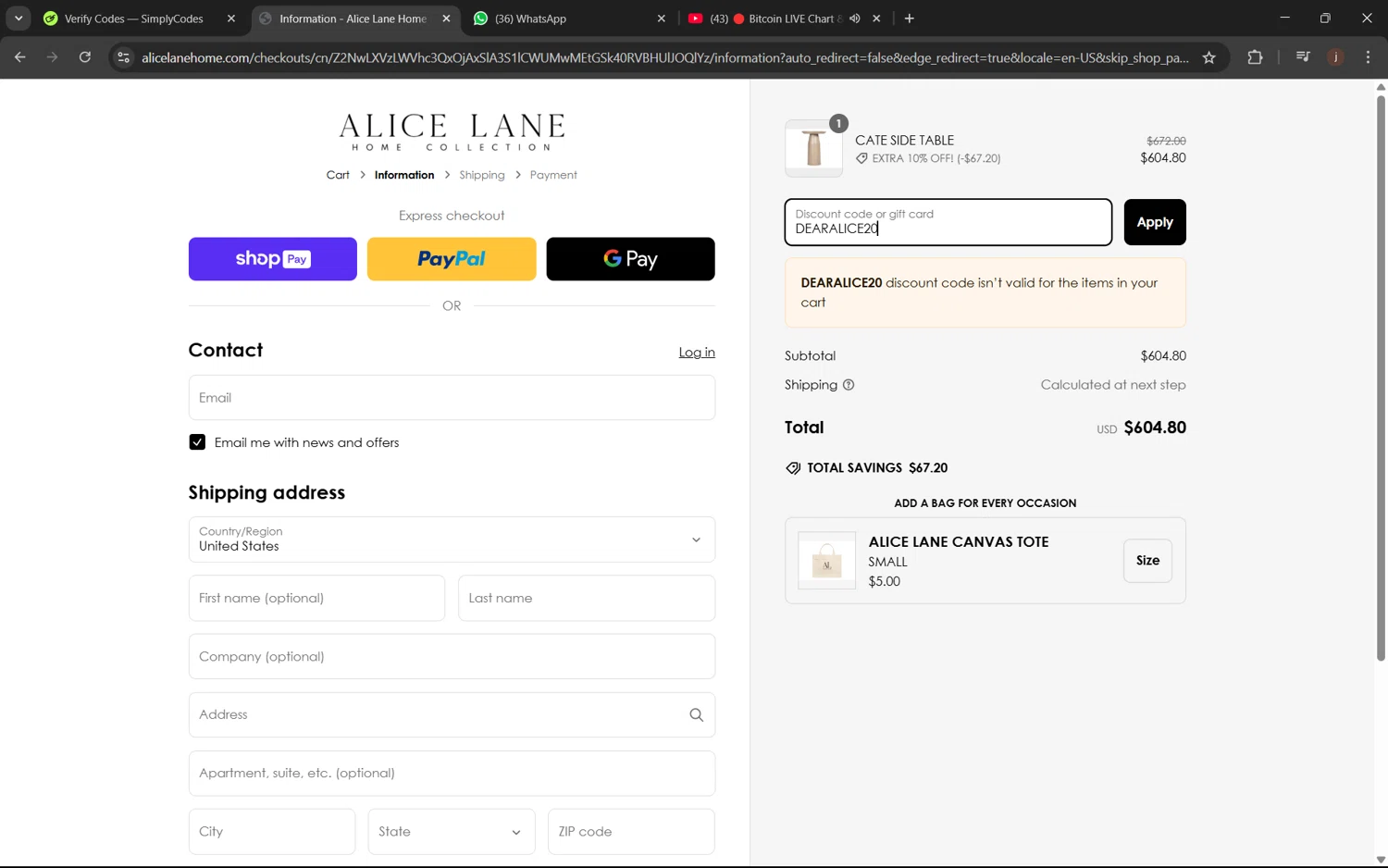Viewport: 1388px width, 868px height.
Task: Click the discount code or gift card field
Action: coord(948,222)
